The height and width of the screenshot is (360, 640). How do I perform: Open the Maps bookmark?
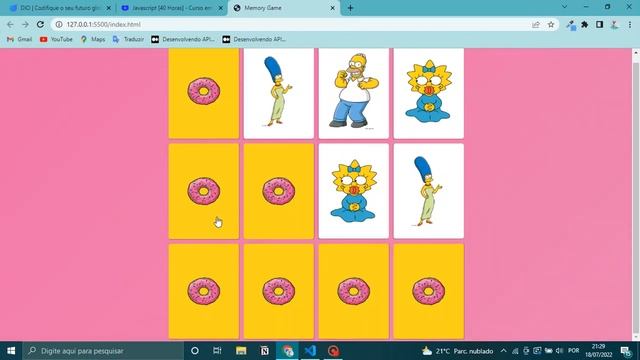(x=93, y=39)
